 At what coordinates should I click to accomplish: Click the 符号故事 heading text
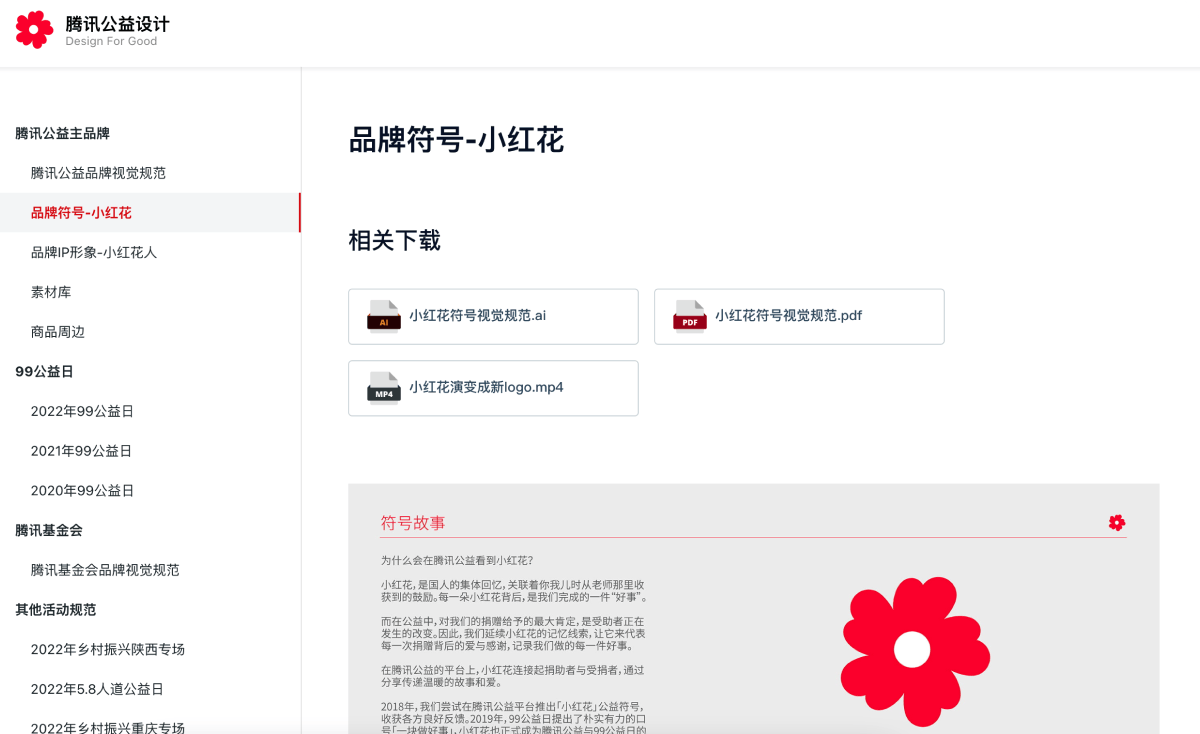coord(413,522)
